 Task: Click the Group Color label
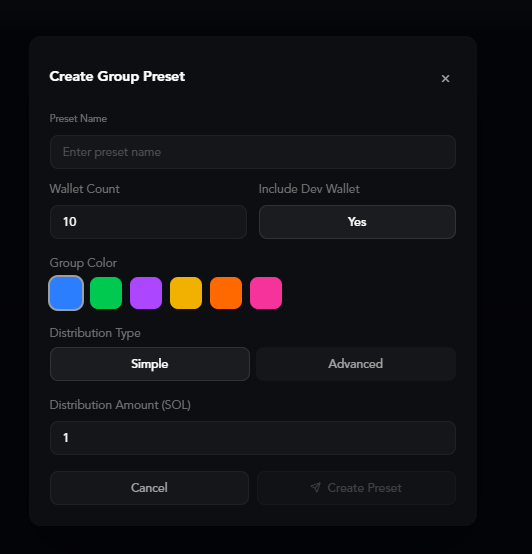tap(83, 263)
